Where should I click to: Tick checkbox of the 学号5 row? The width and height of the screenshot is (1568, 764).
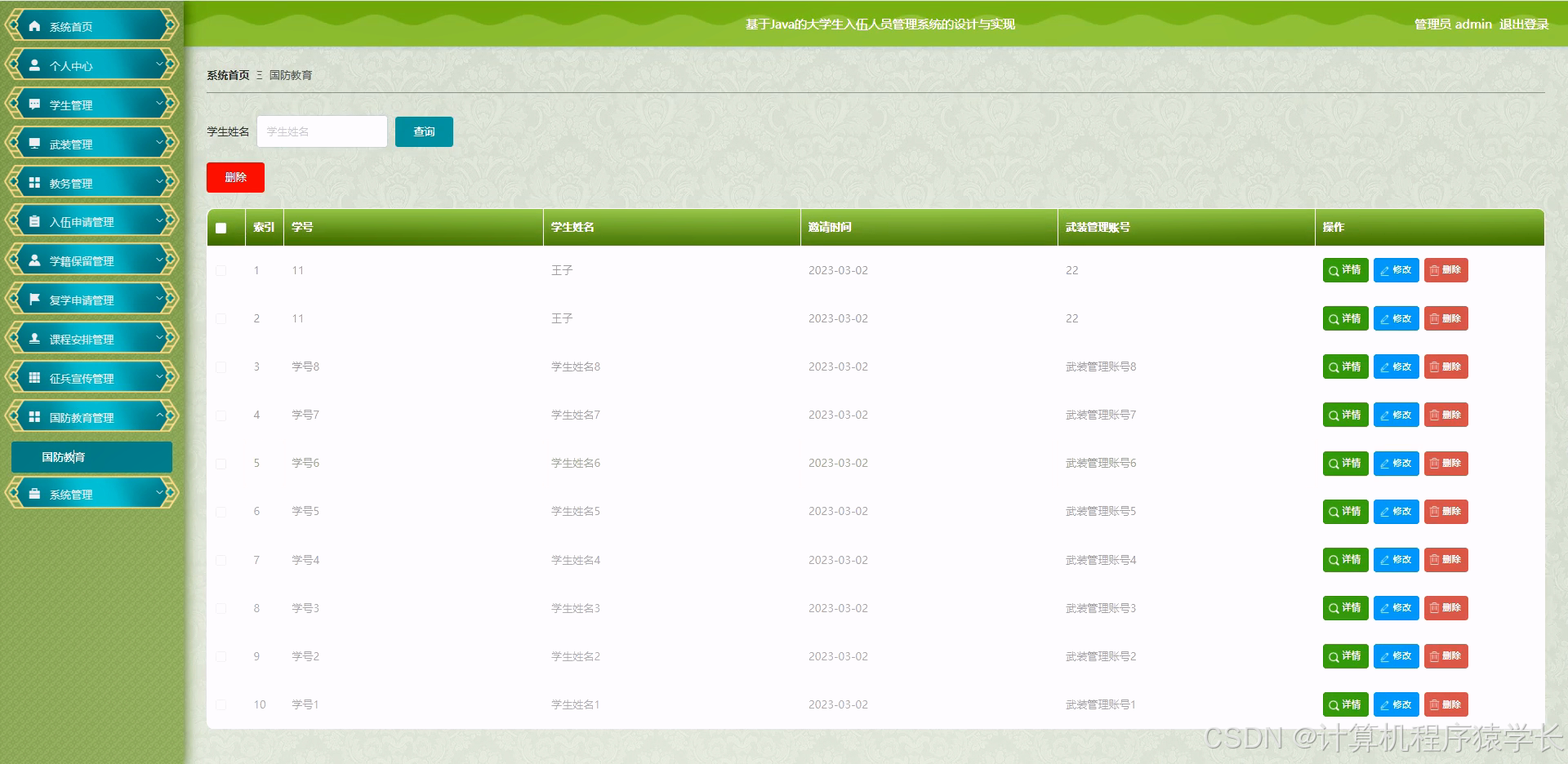(221, 511)
